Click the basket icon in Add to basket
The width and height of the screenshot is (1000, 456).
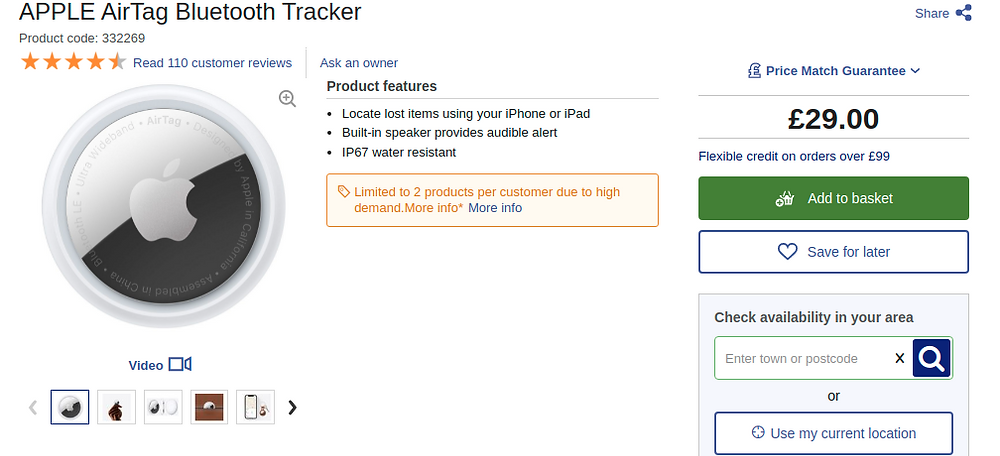784,198
